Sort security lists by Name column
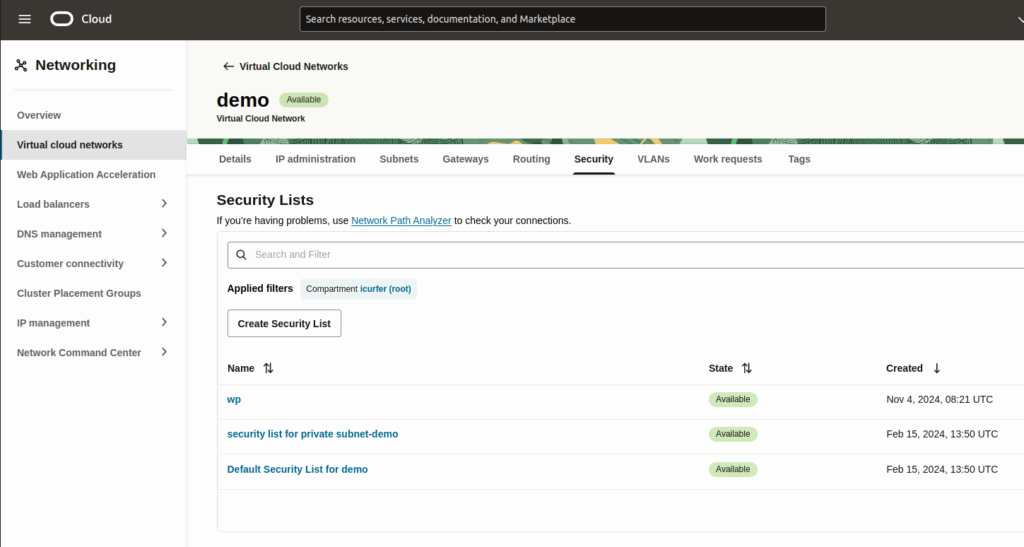The image size is (1024, 547). pos(267,368)
